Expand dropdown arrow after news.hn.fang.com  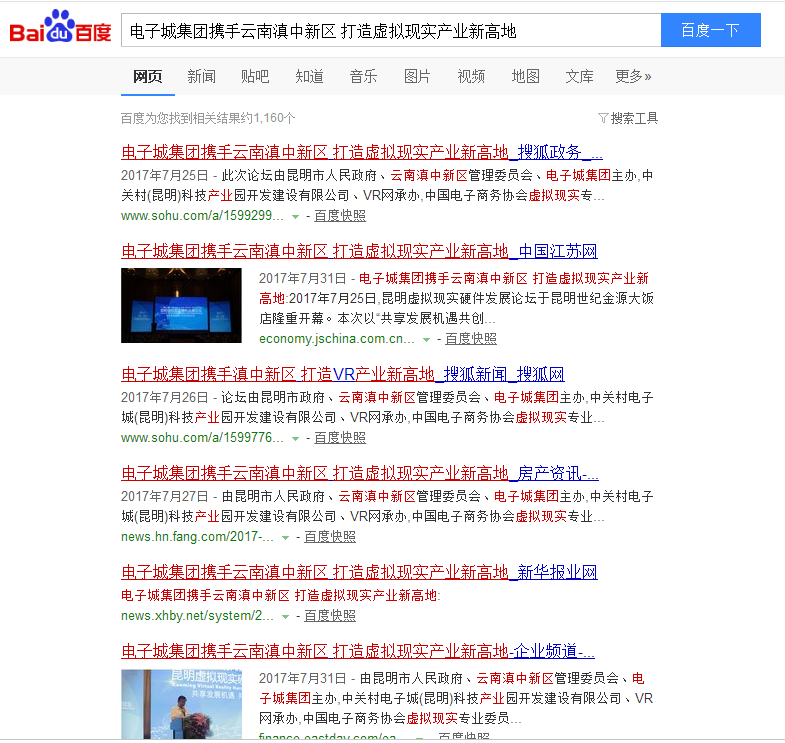[285, 538]
